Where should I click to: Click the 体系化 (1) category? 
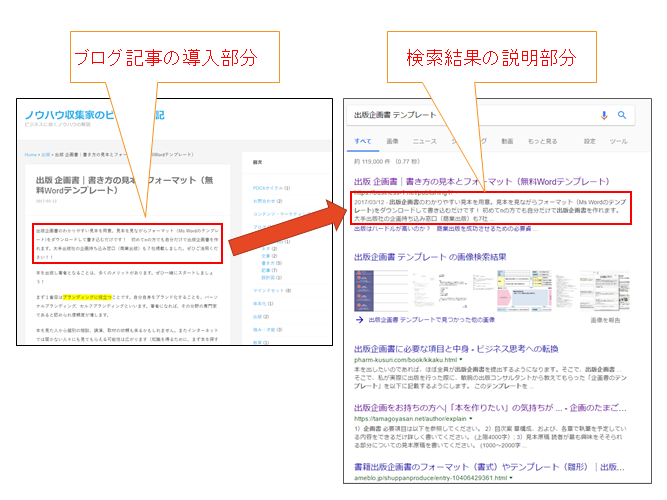[x=263, y=304]
